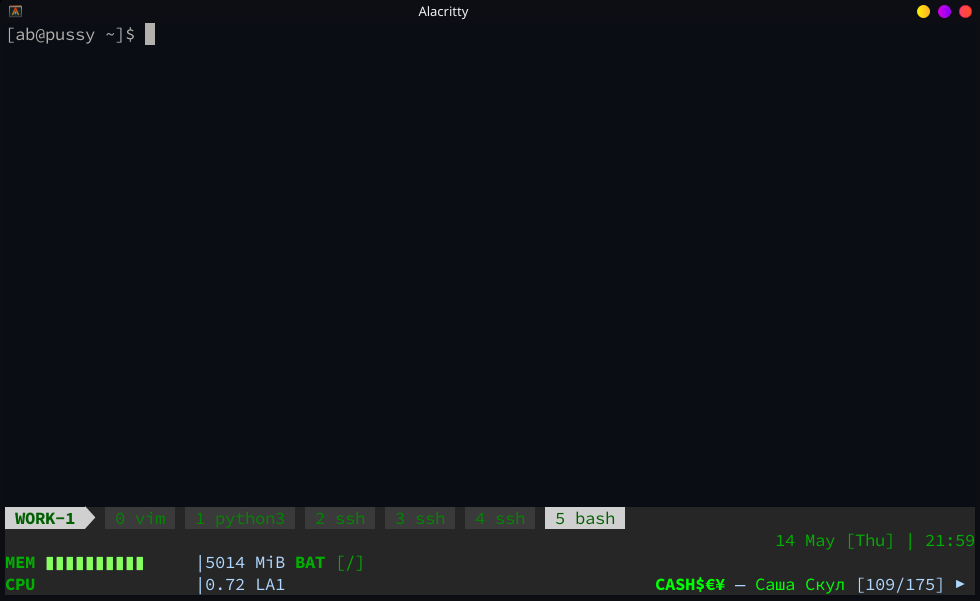The height and width of the screenshot is (601, 980).
Task: Click the playlist position [109/175]
Action: coord(900,584)
